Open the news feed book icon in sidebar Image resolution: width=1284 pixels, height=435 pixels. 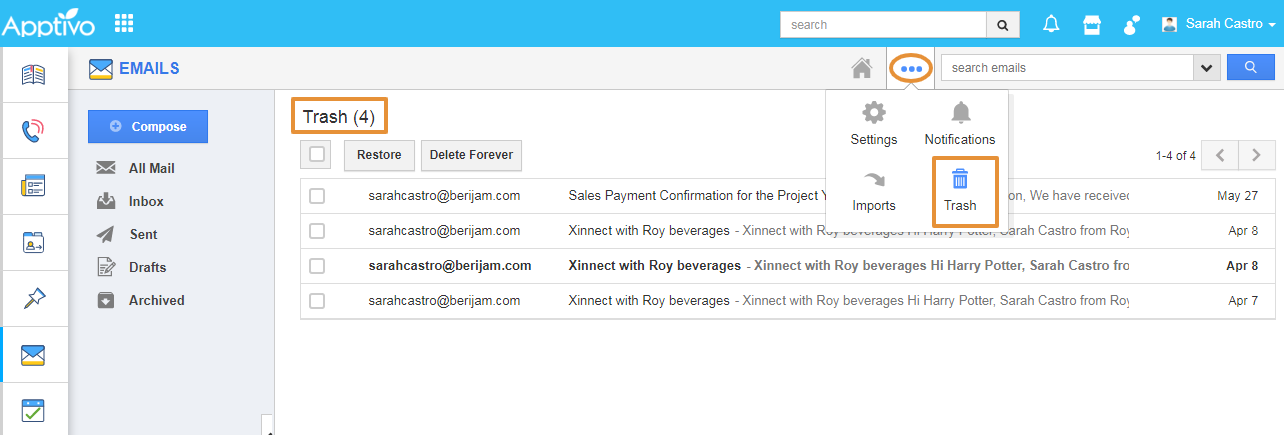34,75
